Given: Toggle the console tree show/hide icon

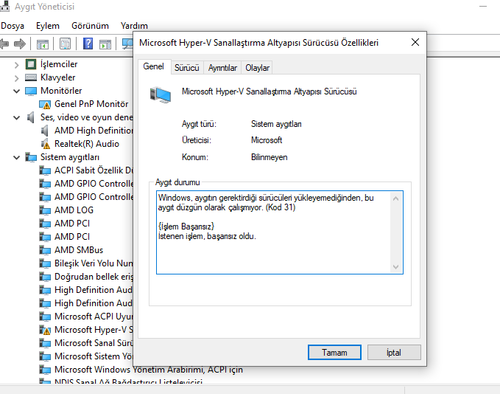Looking at the screenshot, I should coord(43,44).
